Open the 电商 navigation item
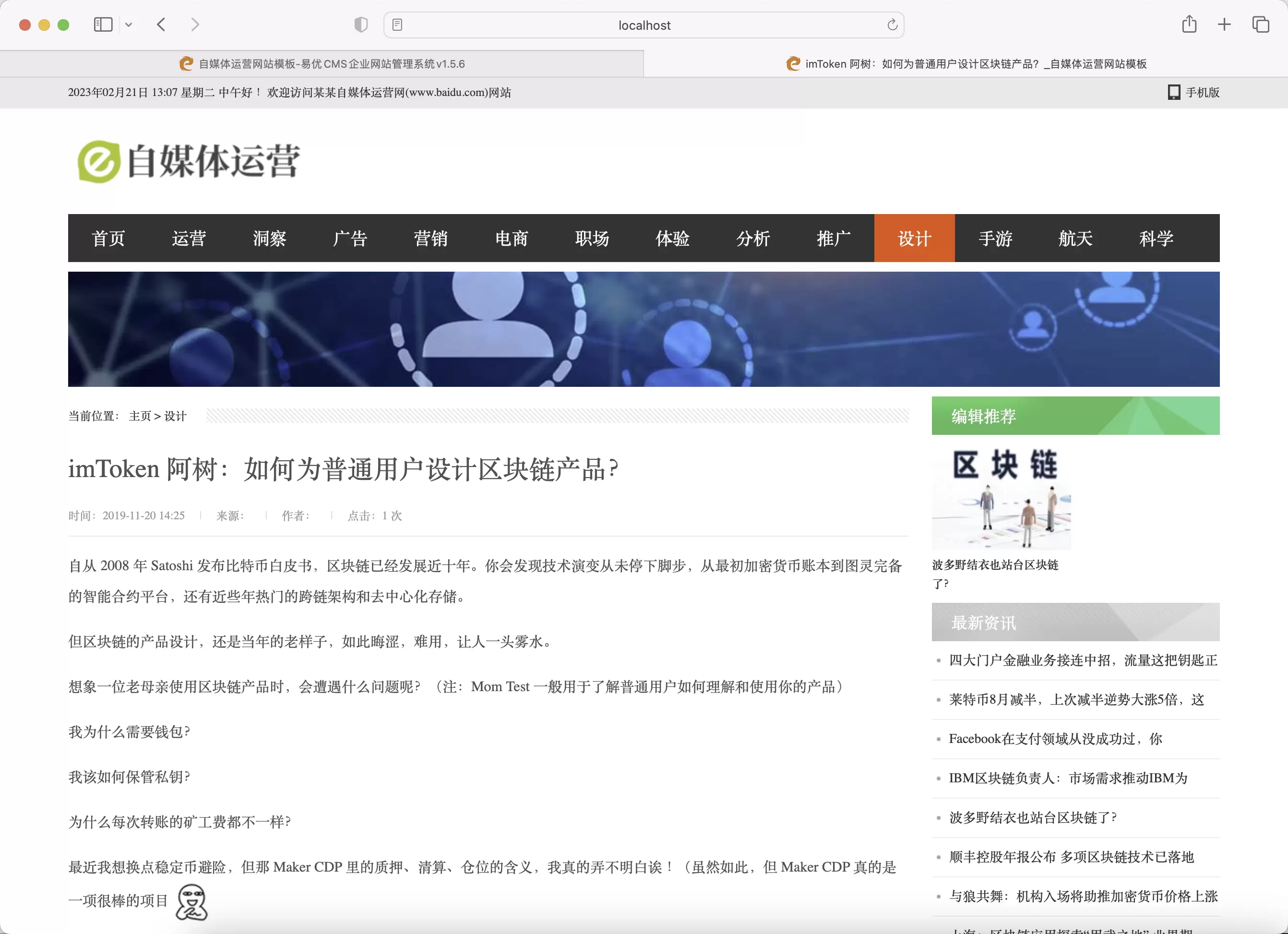Screen dimensions: 1288x934 coord(512,238)
